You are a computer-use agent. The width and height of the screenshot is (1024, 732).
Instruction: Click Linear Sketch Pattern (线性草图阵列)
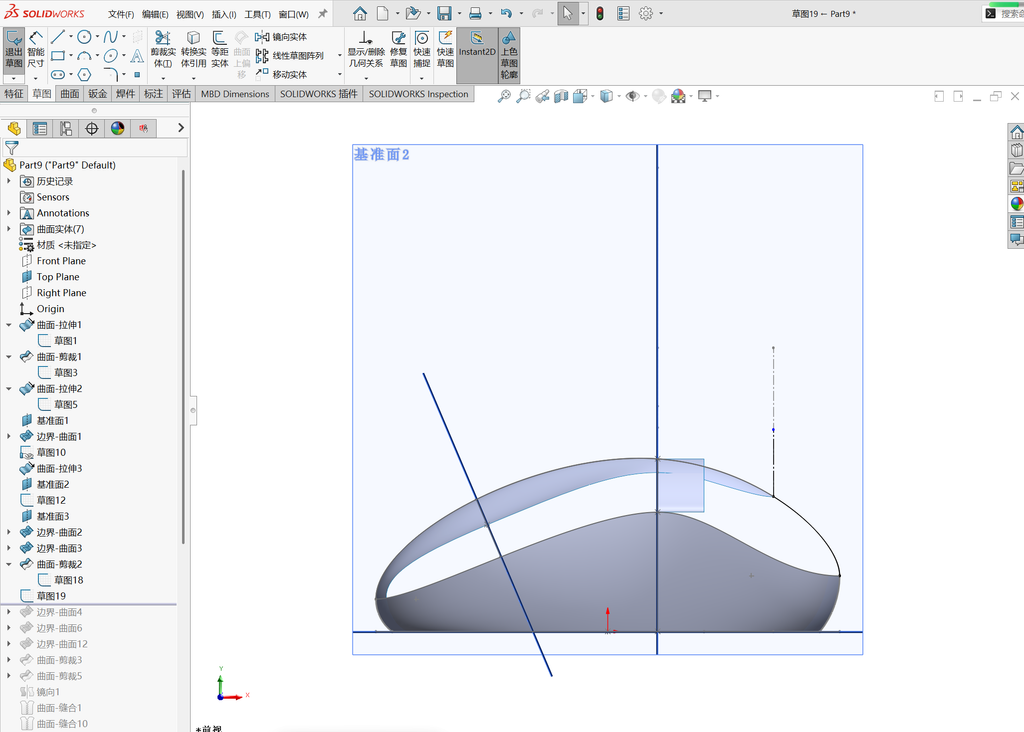(290, 56)
